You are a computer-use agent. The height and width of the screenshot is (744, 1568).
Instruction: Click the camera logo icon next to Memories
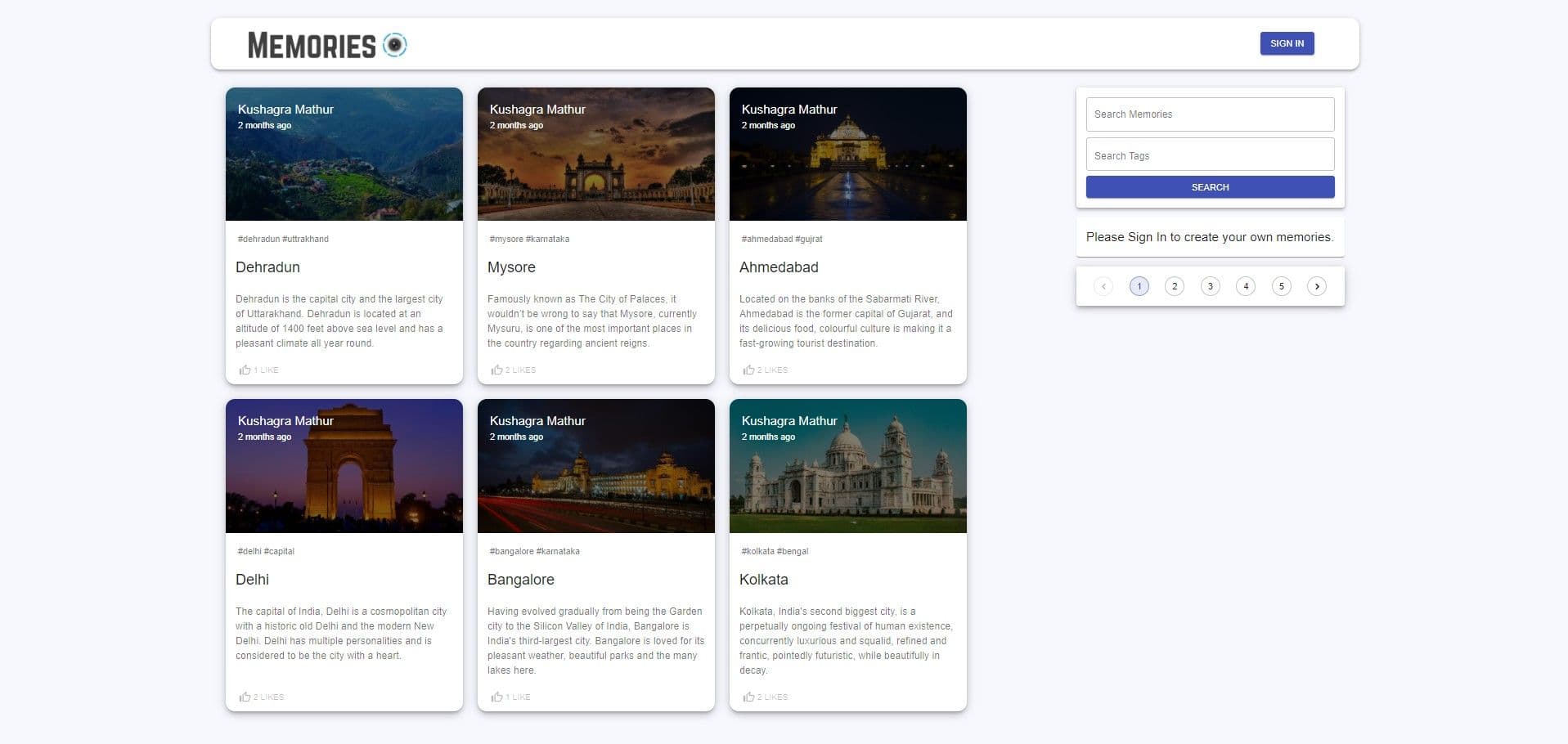[x=396, y=43]
